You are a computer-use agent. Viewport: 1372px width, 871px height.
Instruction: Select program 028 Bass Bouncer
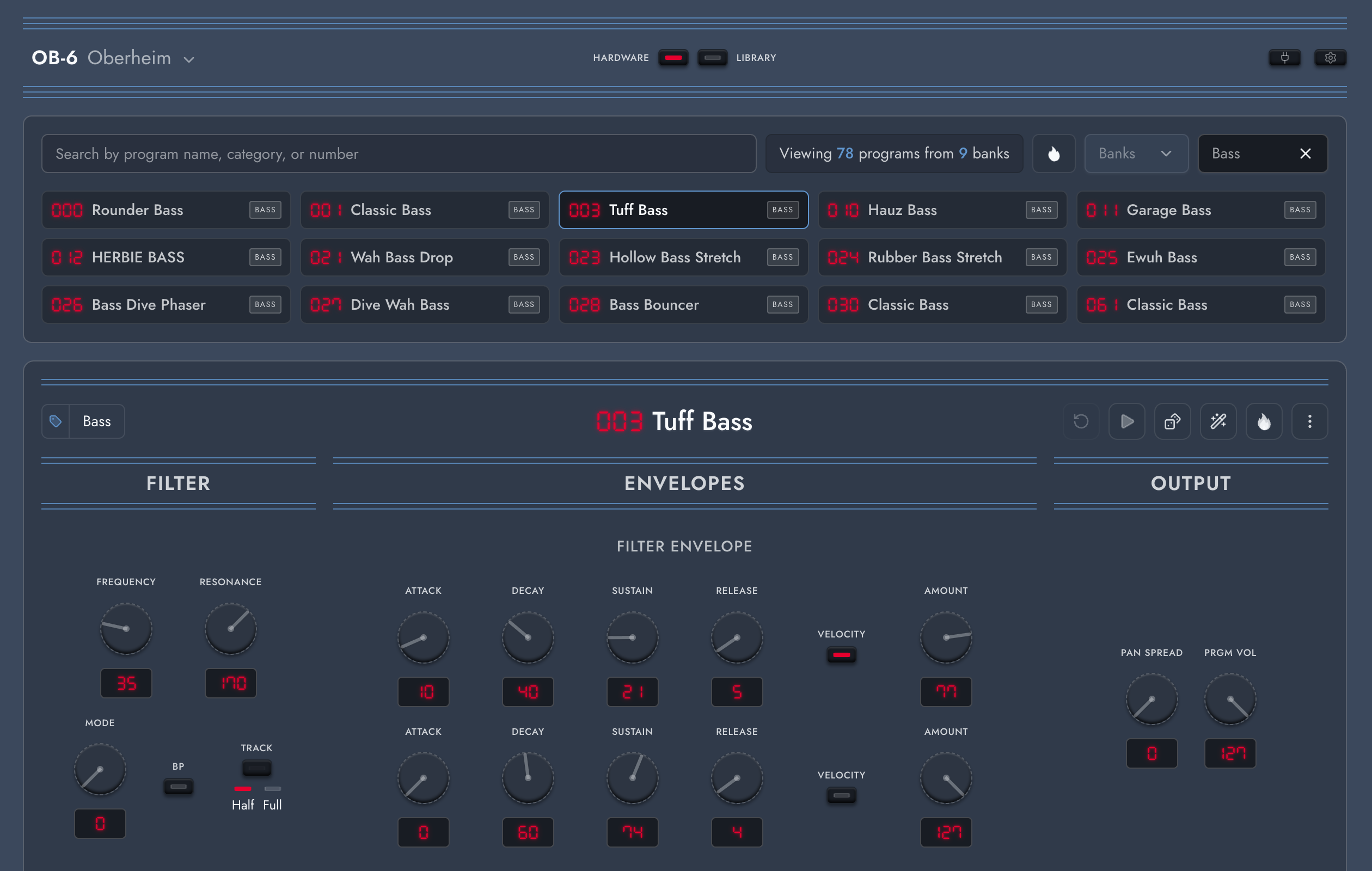coord(683,304)
